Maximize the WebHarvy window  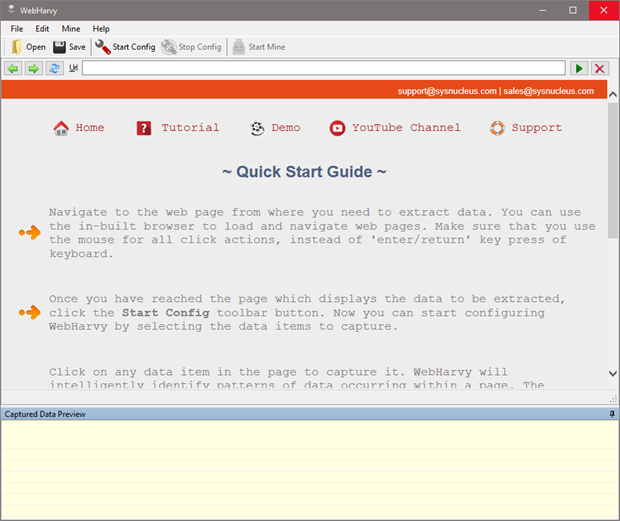click(x=573, y=10)
